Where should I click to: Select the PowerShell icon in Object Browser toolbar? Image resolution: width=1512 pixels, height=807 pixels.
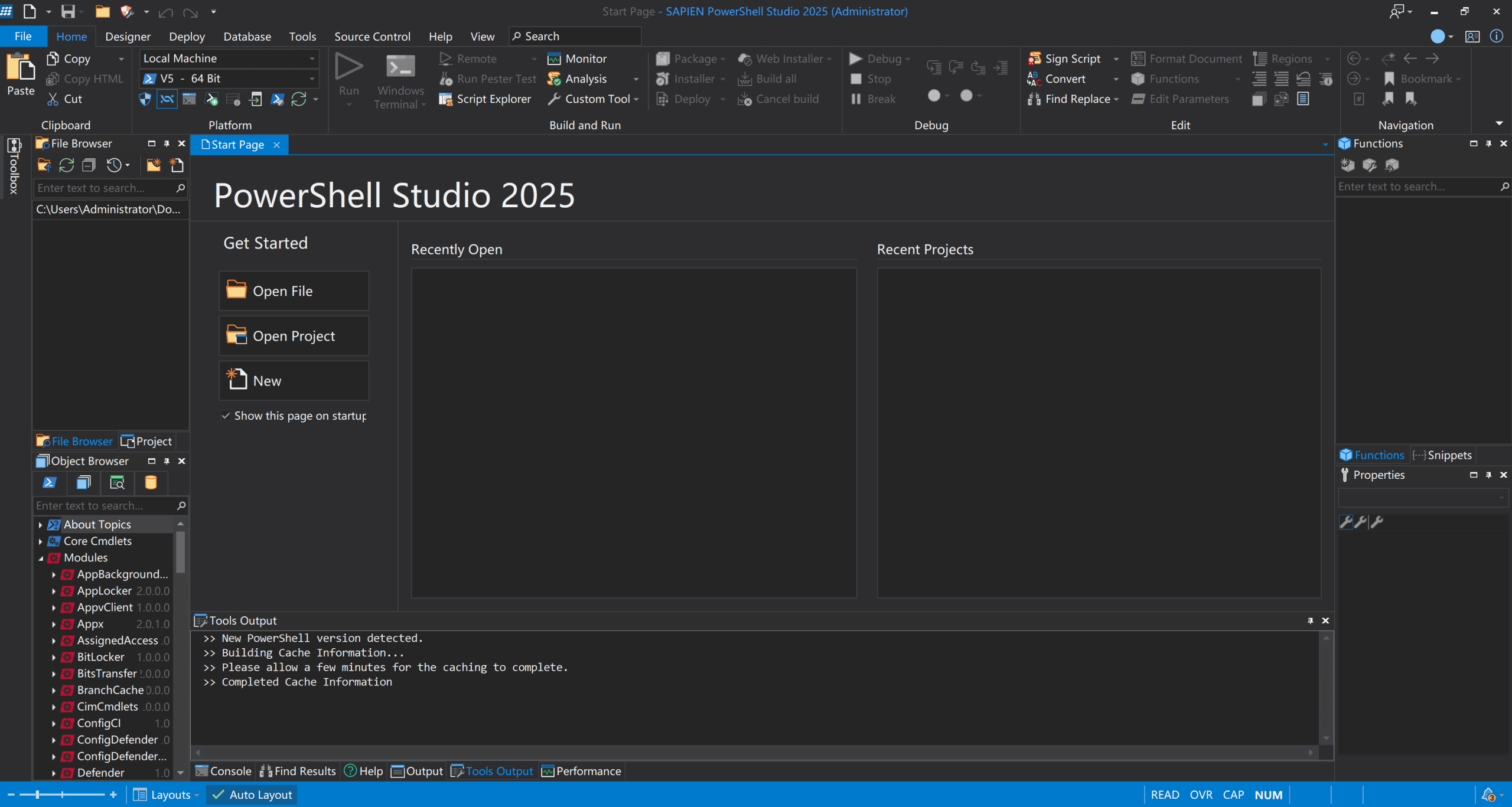pos(50,483)
